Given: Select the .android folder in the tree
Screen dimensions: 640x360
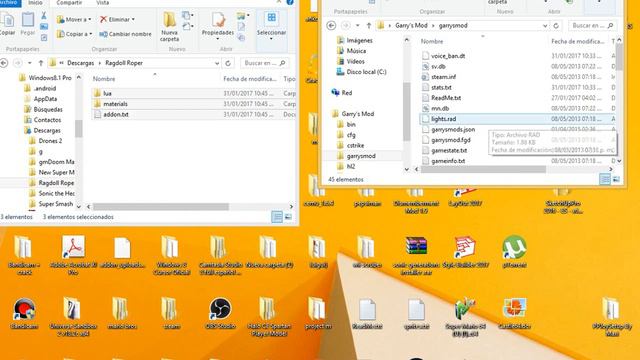Looking at the screenshot, I should point(45,88).
